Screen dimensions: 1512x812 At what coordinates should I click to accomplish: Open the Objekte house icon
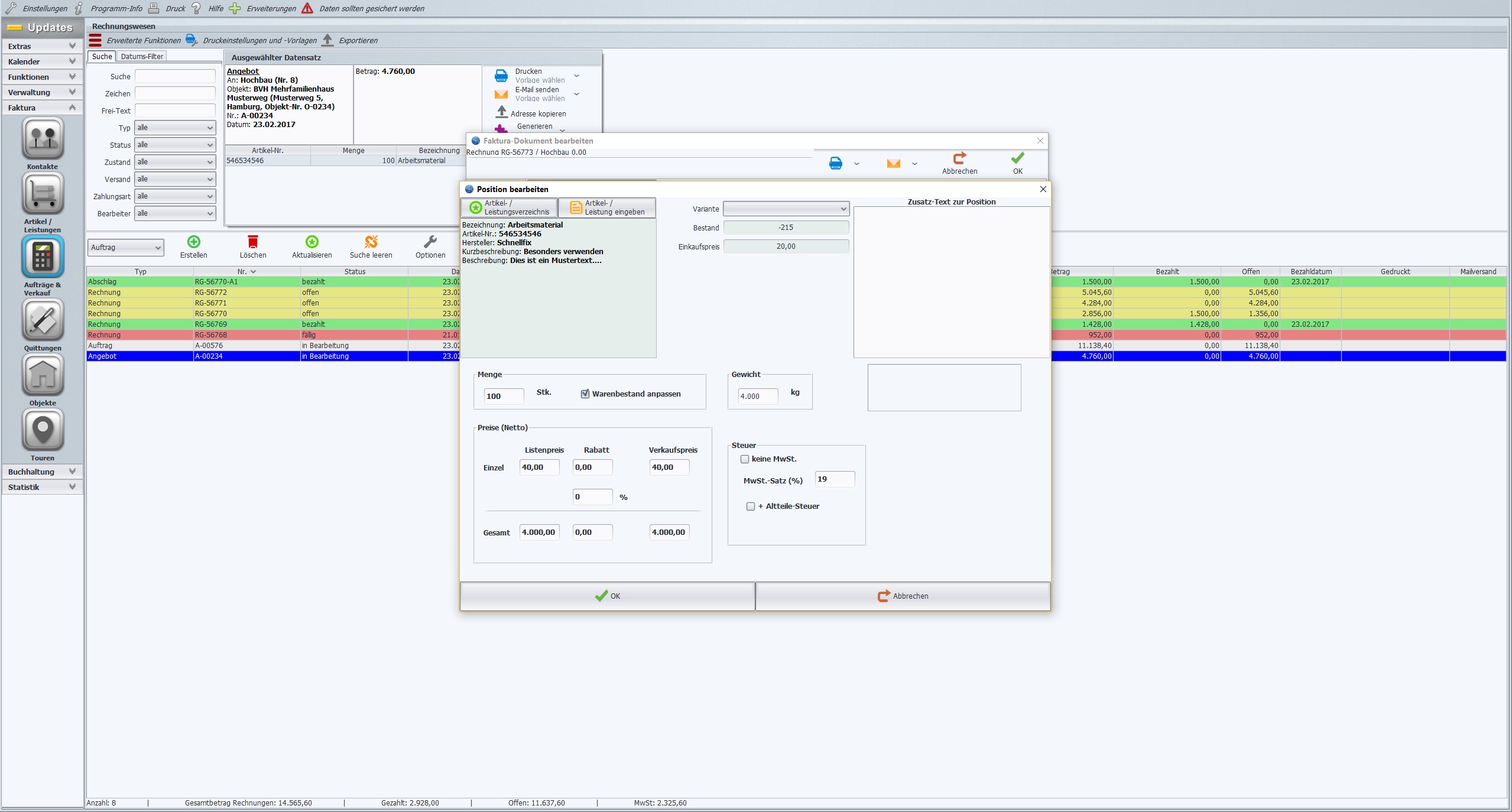pos(43,375)
